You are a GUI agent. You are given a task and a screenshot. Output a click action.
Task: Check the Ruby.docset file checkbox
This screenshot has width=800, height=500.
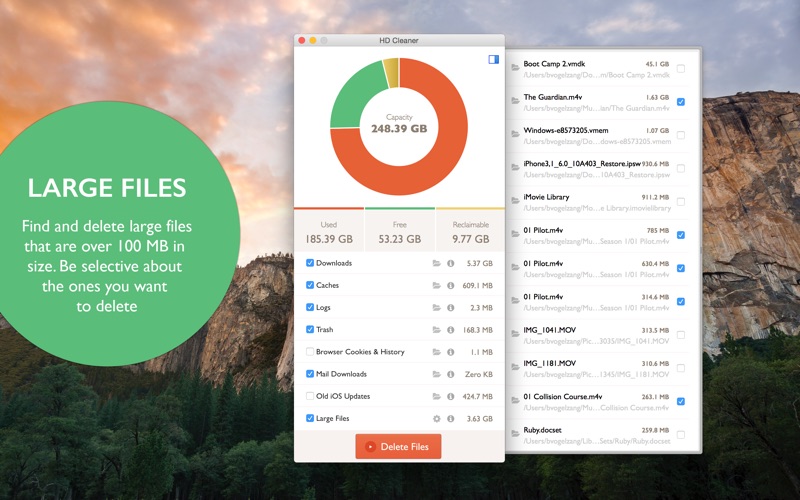click(681, 435)
